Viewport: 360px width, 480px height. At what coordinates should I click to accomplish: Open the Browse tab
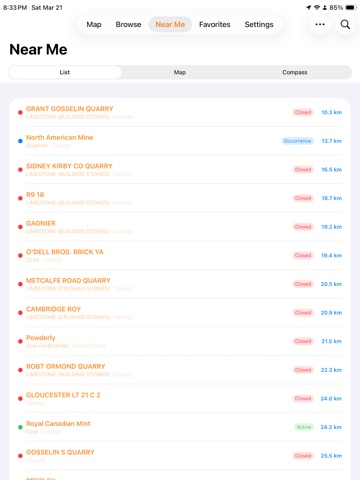click(128, 24)
